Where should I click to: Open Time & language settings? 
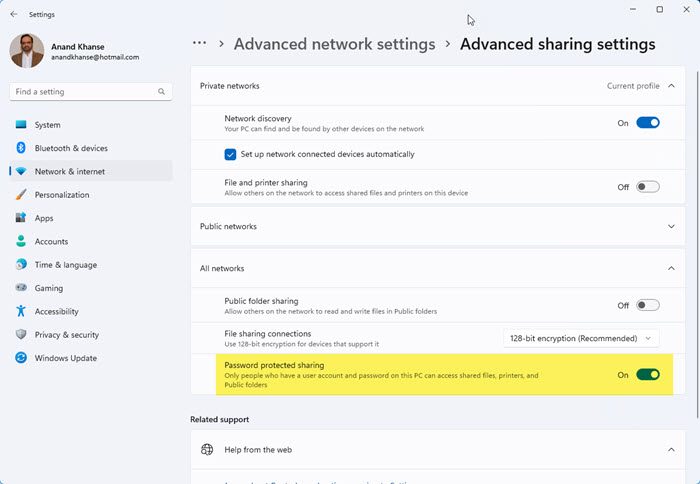coord(66,265)
